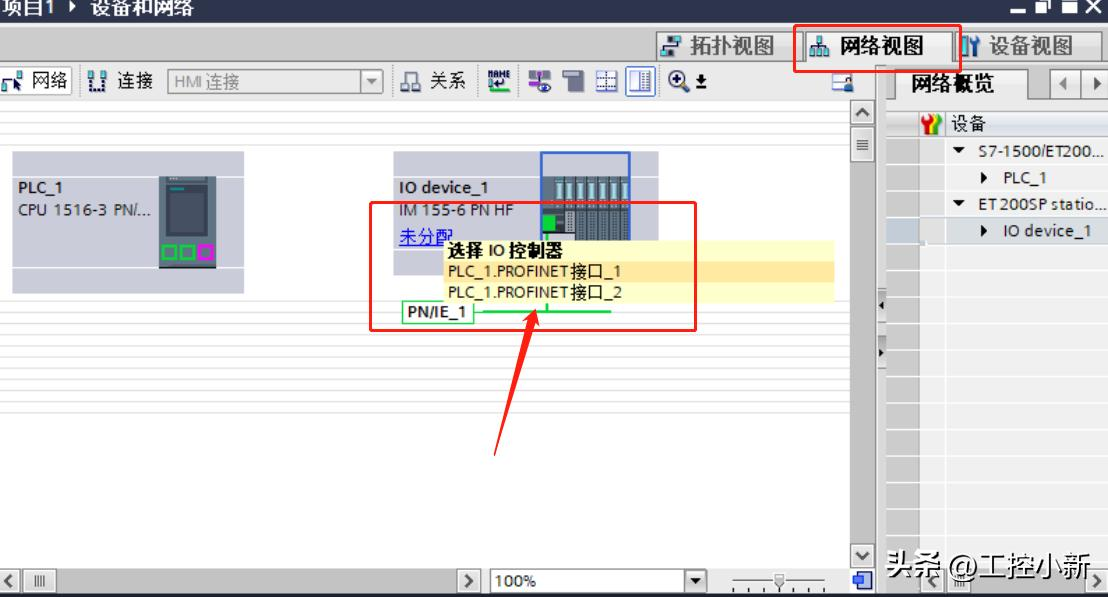Toggle the highlighted table view icon
The height and width of the screenshot is (597, 1108).
tap(640, 82)
